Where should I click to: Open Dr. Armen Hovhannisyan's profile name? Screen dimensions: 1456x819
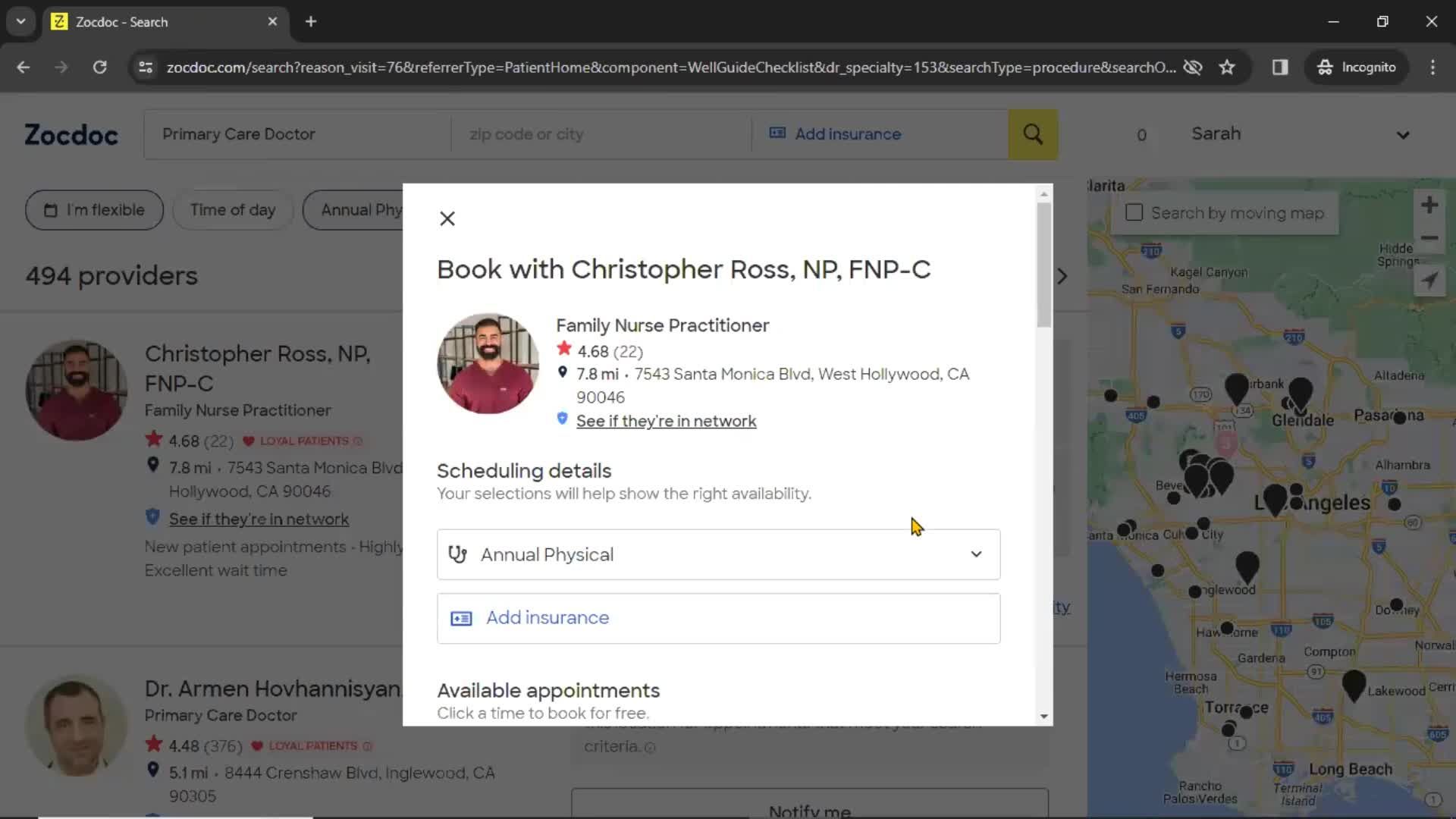[273, 689]
